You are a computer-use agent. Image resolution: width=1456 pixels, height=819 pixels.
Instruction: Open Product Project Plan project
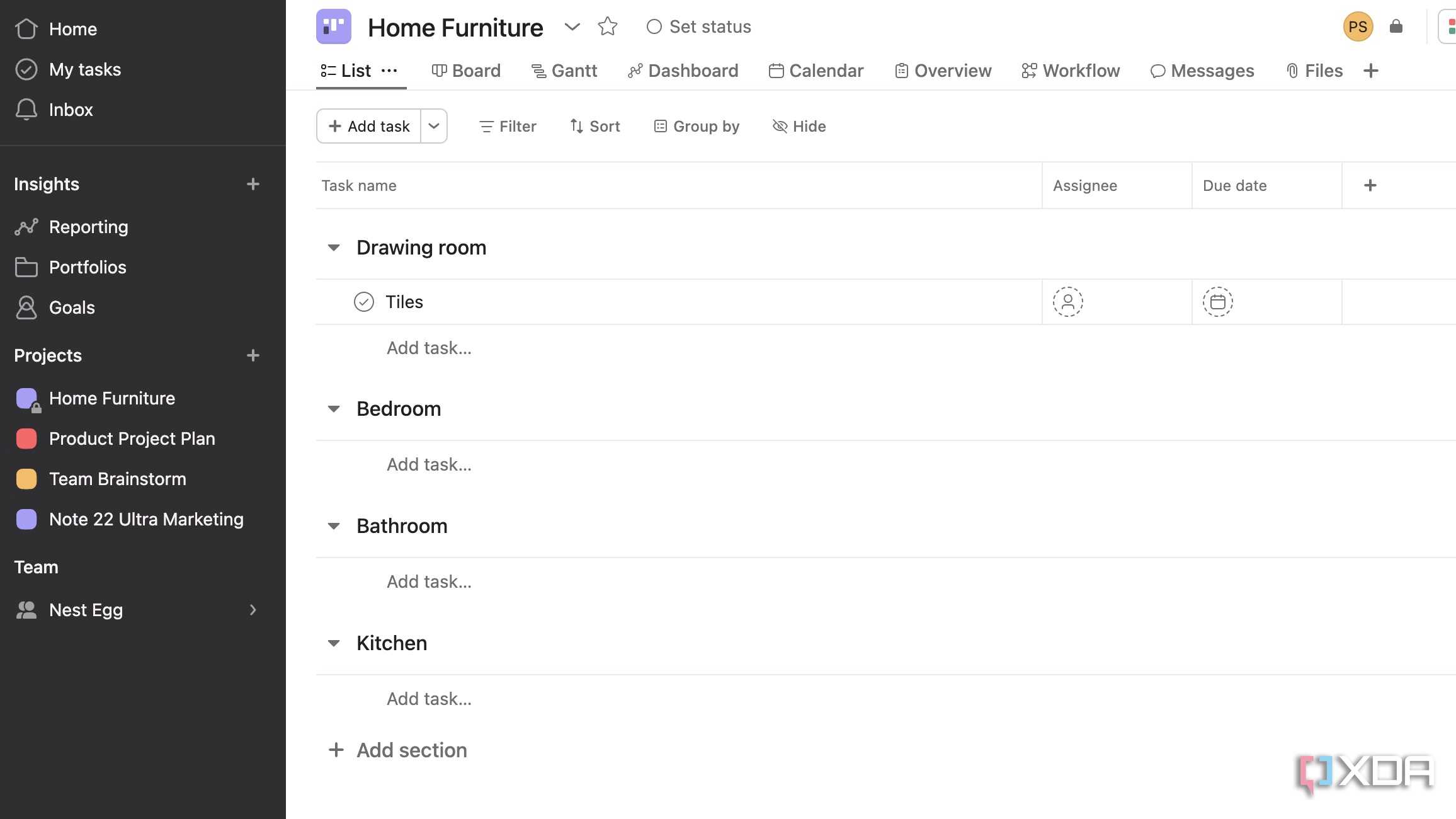click(115, 438)
